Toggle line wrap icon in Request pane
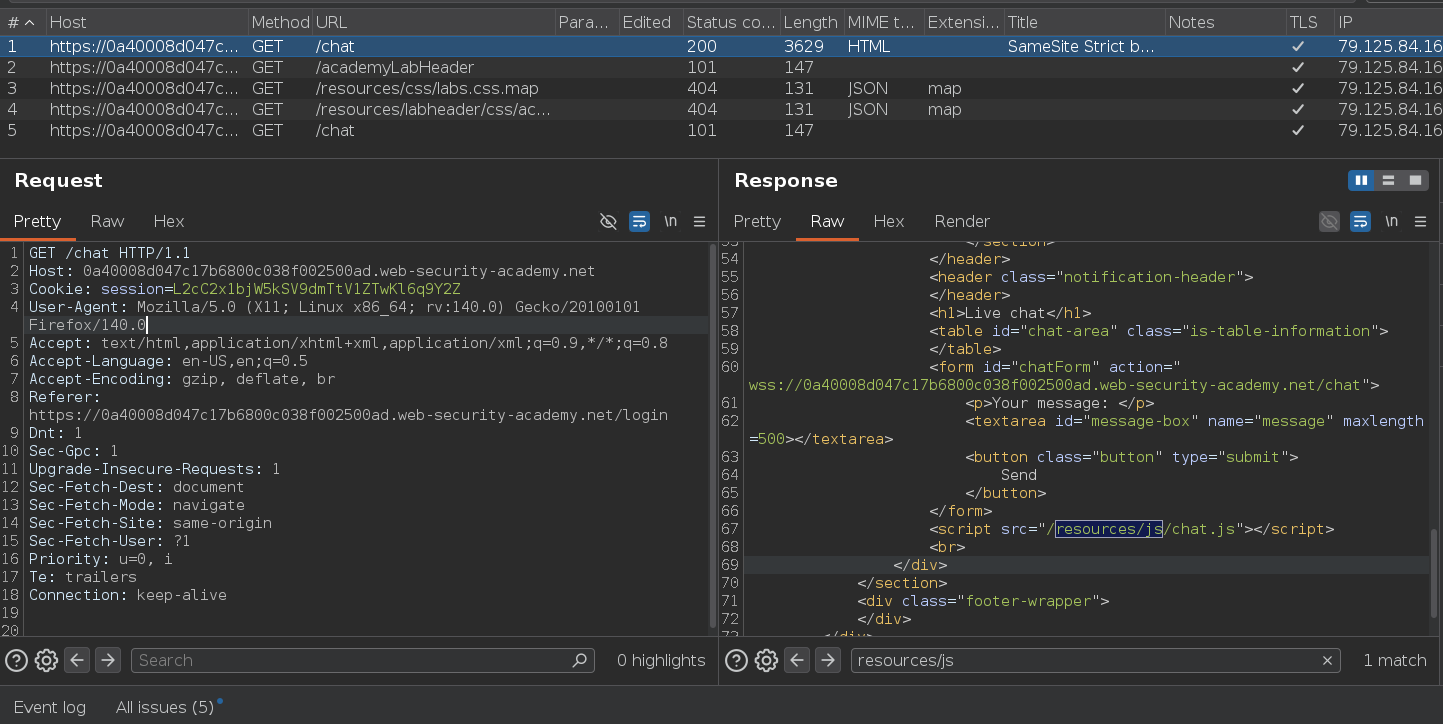Viewport: 1443px width, 724px height. [640, 222]
